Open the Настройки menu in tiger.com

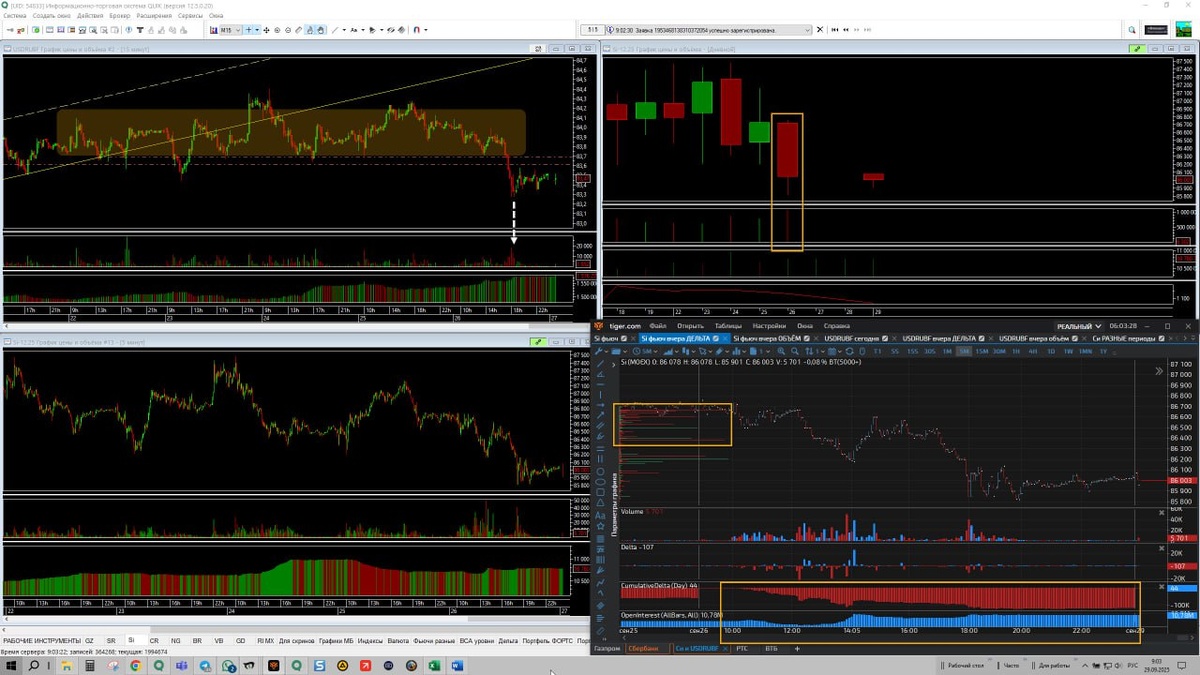coord(769,326)
